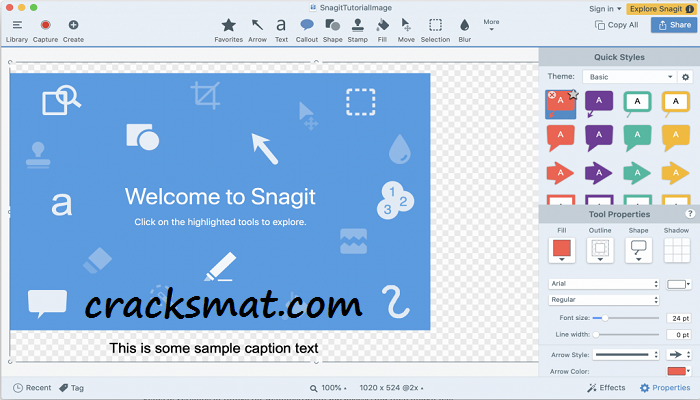Open Quick Styles gear settings
Screen dimensions: 700x400
pyautogui.click(x=686, y=77)
